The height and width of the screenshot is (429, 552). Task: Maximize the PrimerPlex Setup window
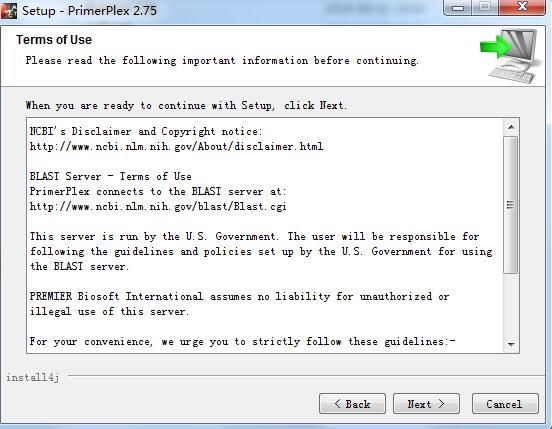pos(485,7)
